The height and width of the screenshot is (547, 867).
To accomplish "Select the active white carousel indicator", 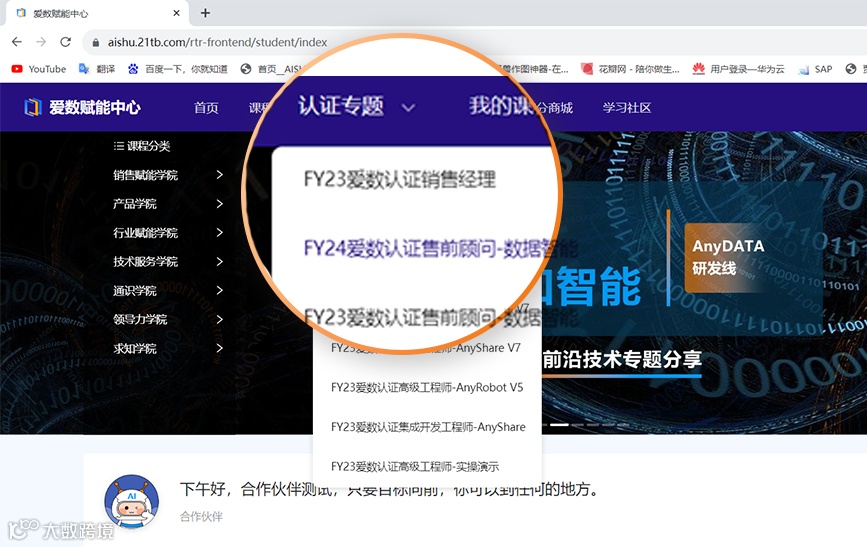I will (x=559, y=425).
